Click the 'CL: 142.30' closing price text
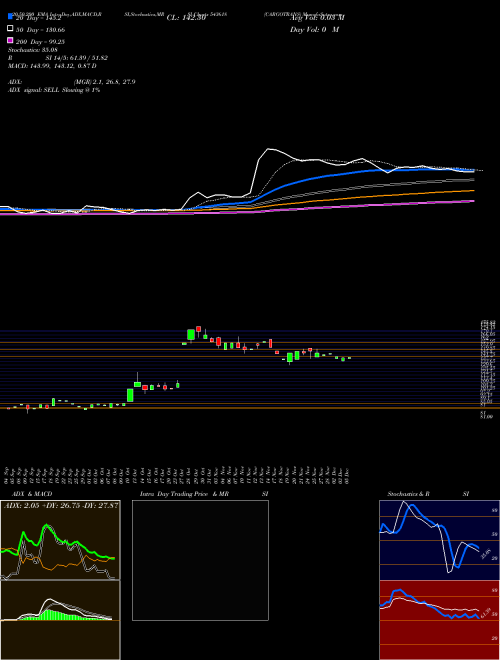Image resolution: width=500 pixels, height=660 pixels. pyautogui.click(x=186, y=18)
